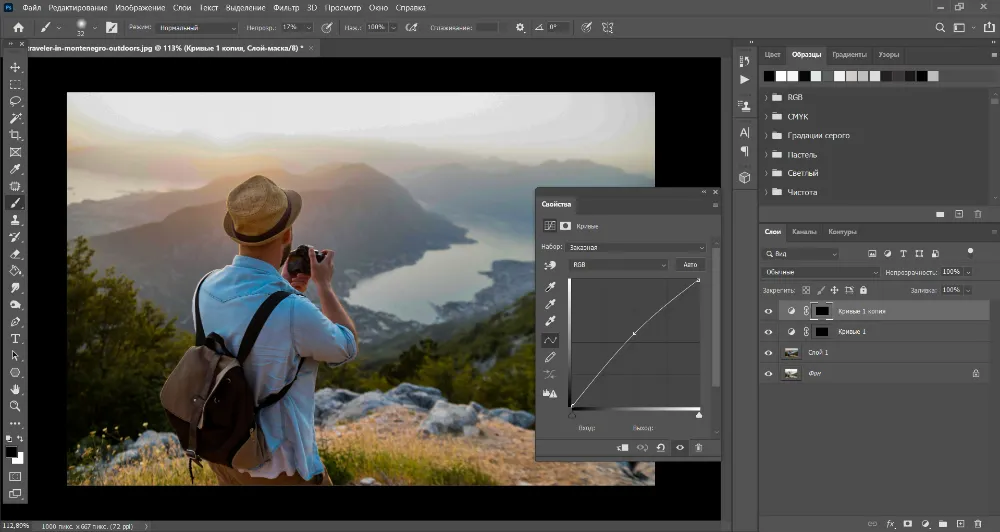The image size is (1000, 532).
Task: Select the Horizontal Type tool
Action: [x=15, y=339]
